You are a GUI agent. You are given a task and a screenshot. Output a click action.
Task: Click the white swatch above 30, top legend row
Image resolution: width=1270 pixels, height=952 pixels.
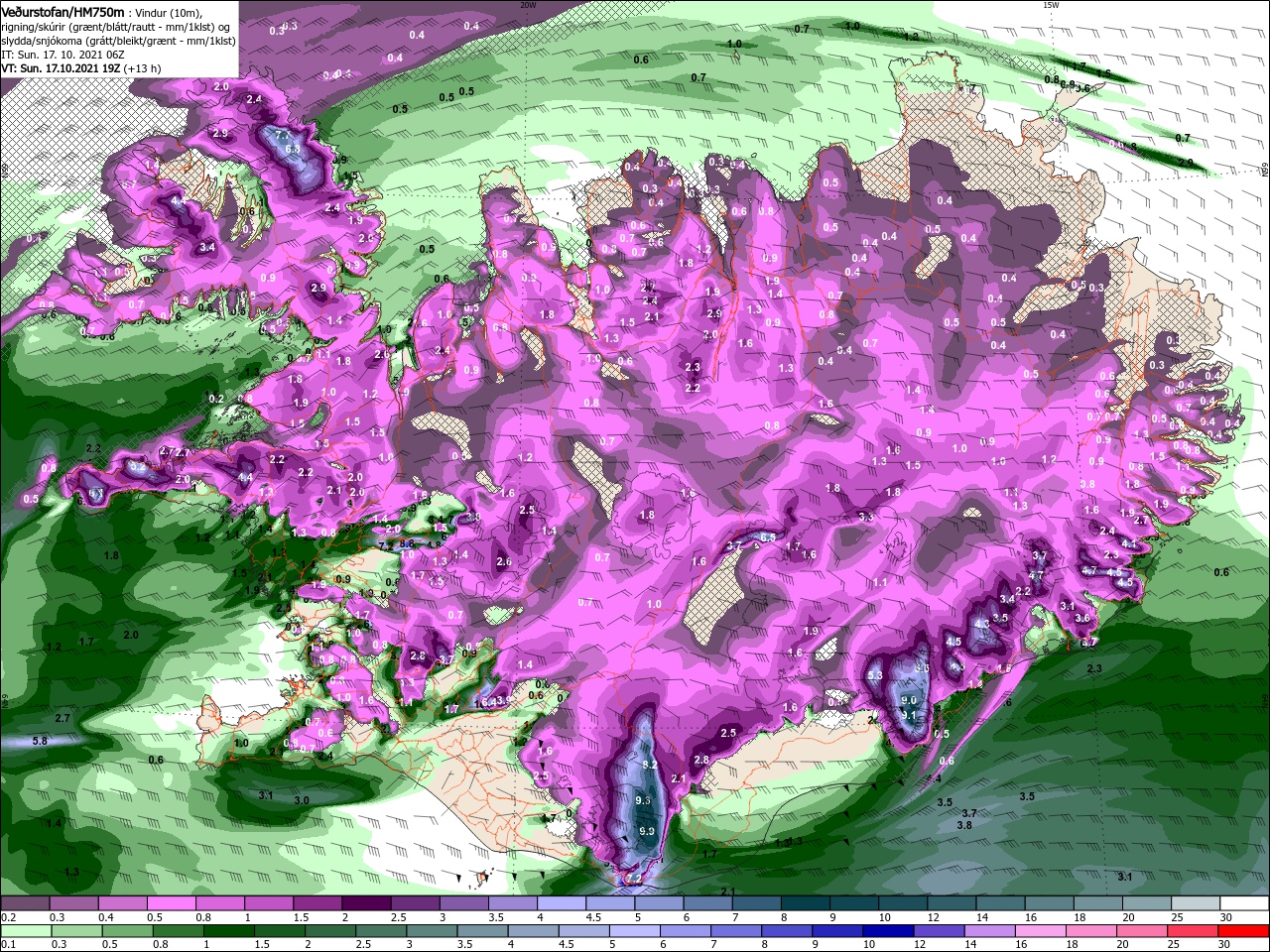pos(1242,903)
